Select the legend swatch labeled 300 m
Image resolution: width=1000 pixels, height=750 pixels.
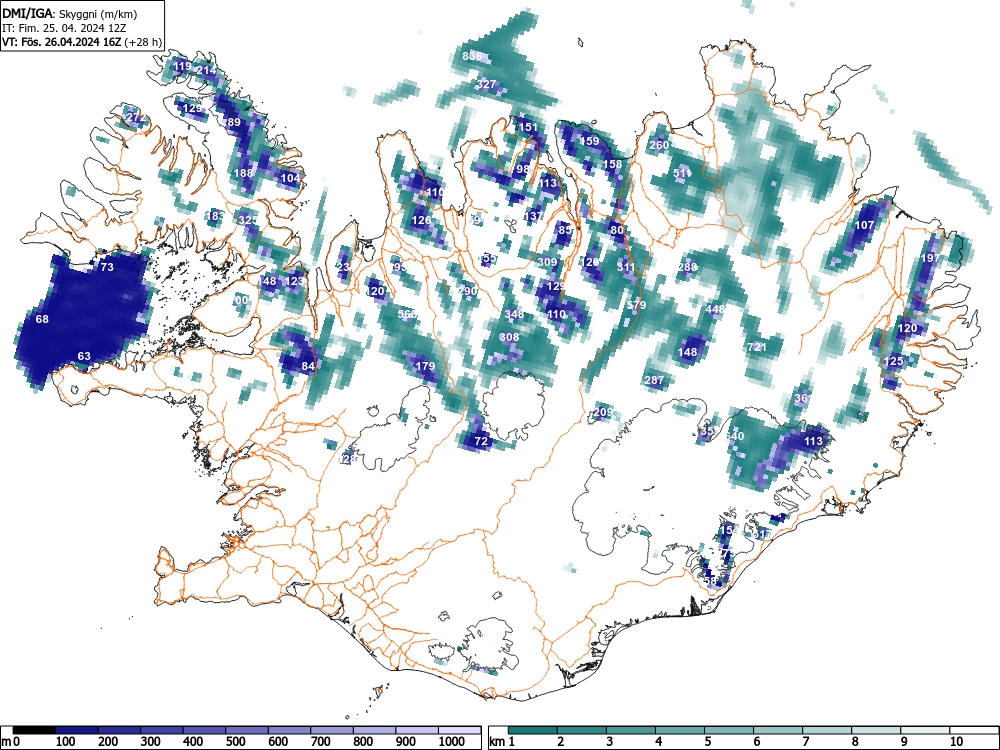161,730
